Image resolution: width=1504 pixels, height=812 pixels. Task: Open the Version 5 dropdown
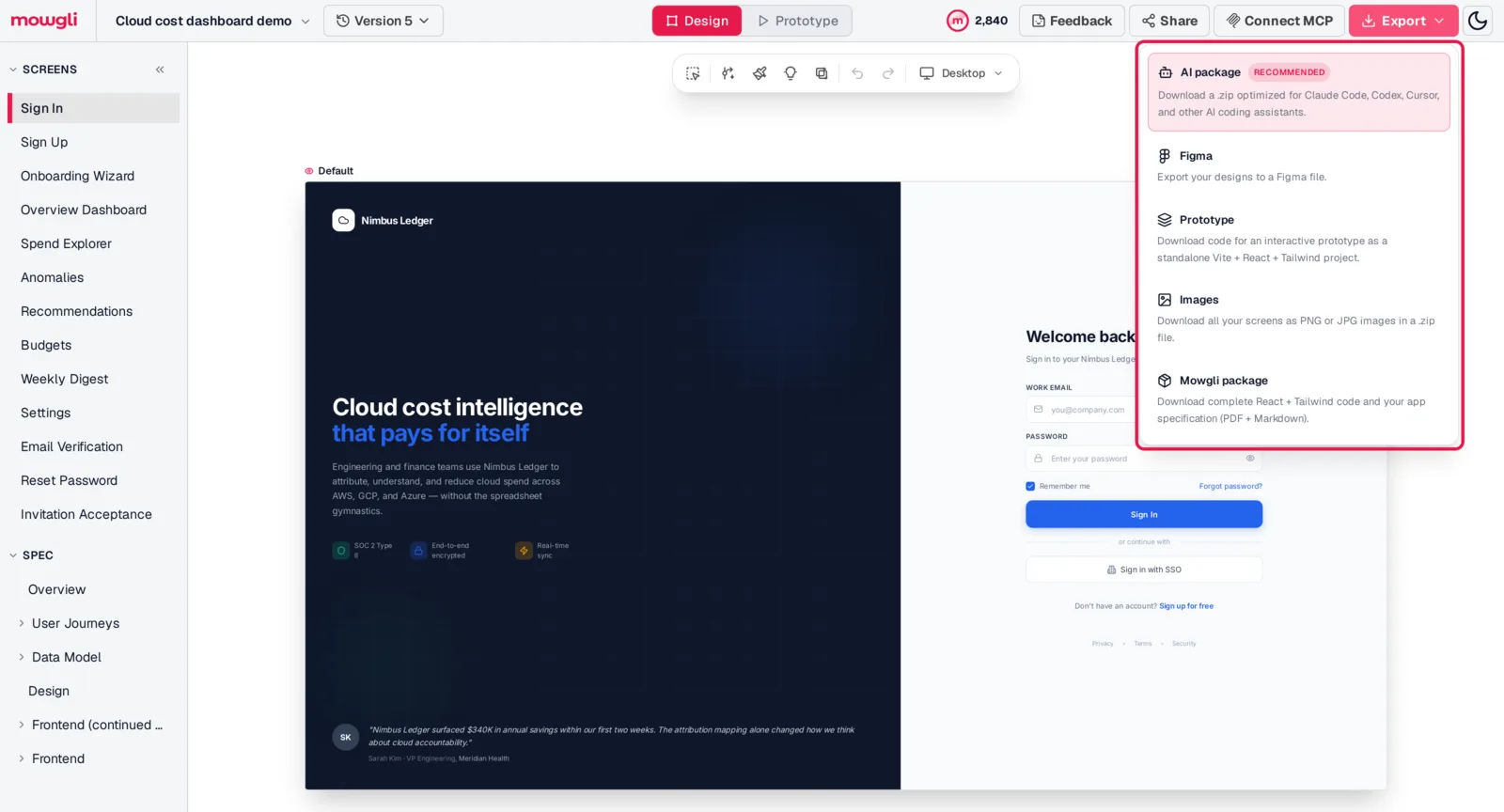coord(383,21)
